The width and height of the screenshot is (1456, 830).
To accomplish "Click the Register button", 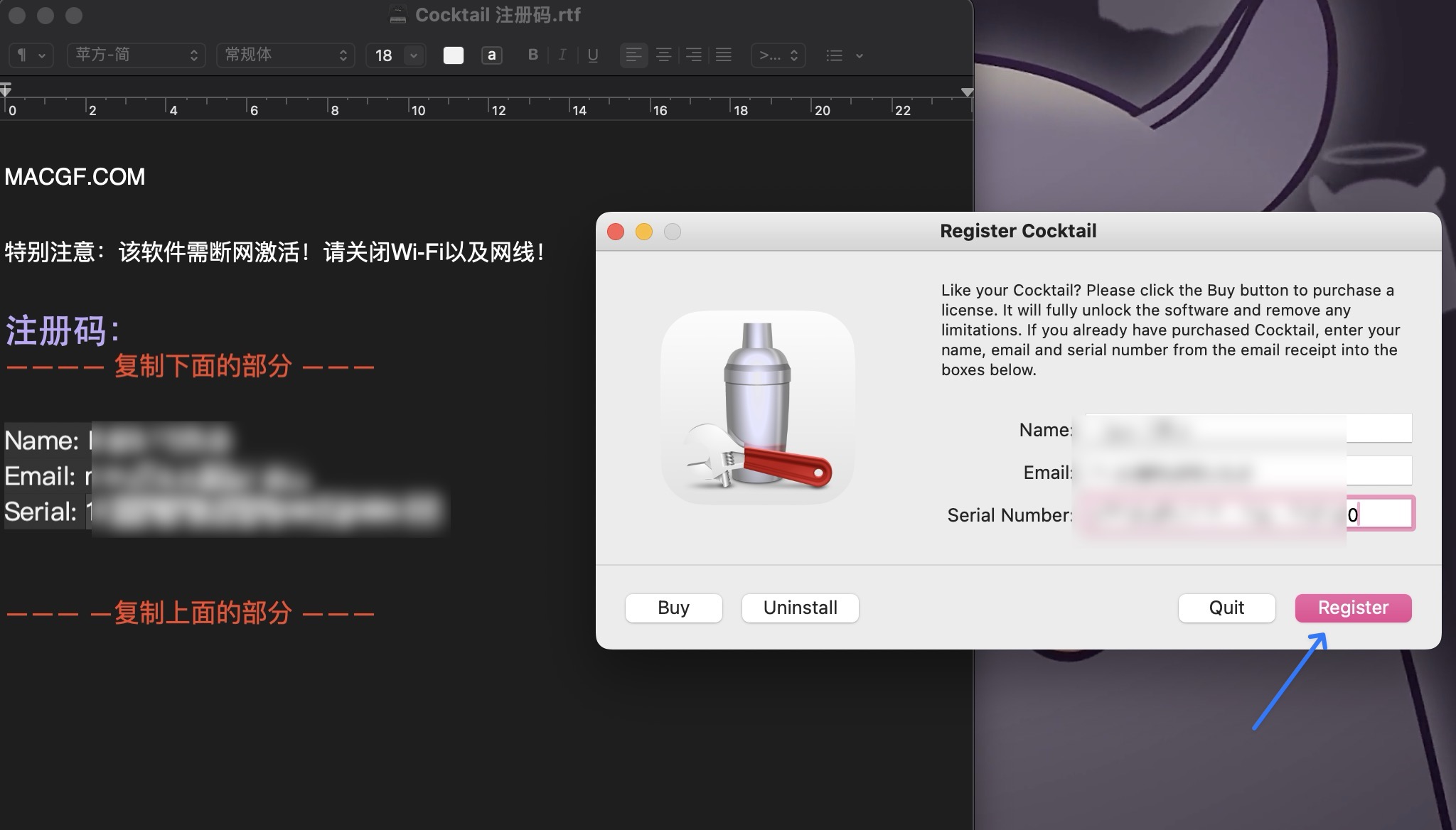I will [1351, 608].
